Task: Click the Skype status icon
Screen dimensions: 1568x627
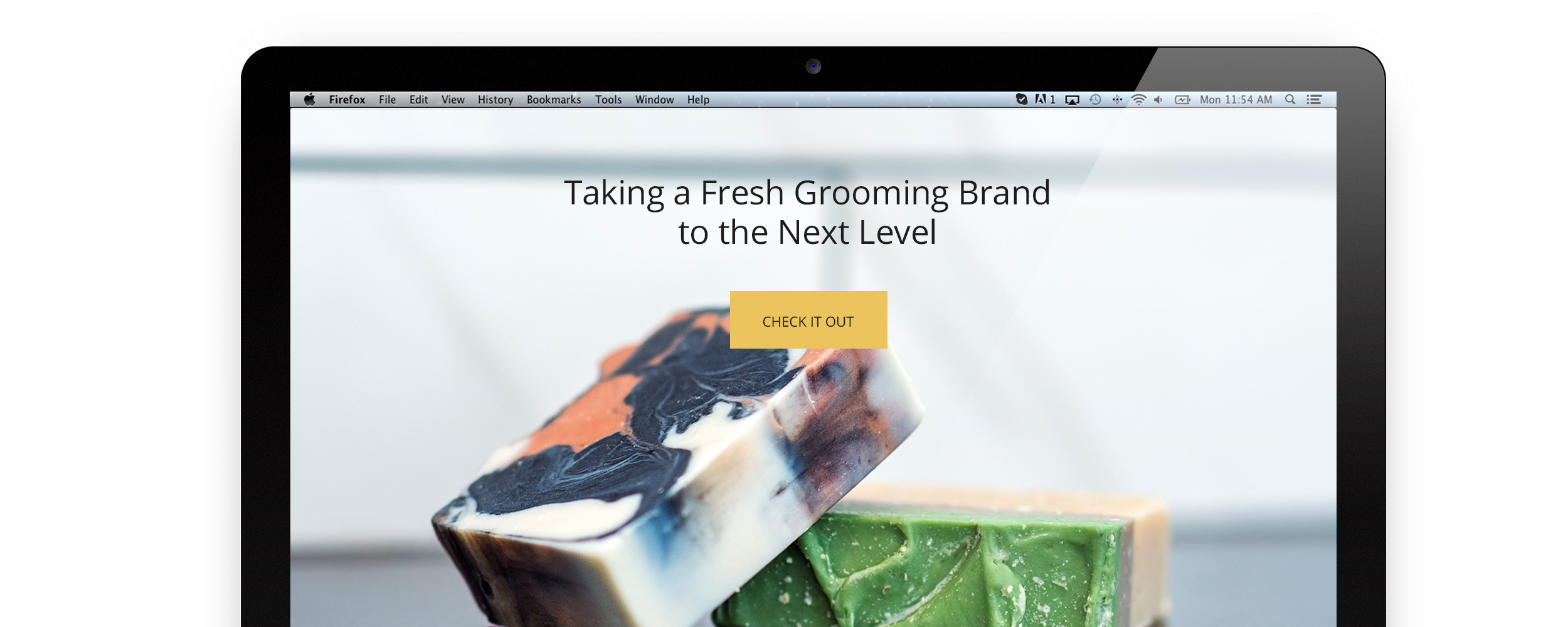Action: pos(1021,99)
